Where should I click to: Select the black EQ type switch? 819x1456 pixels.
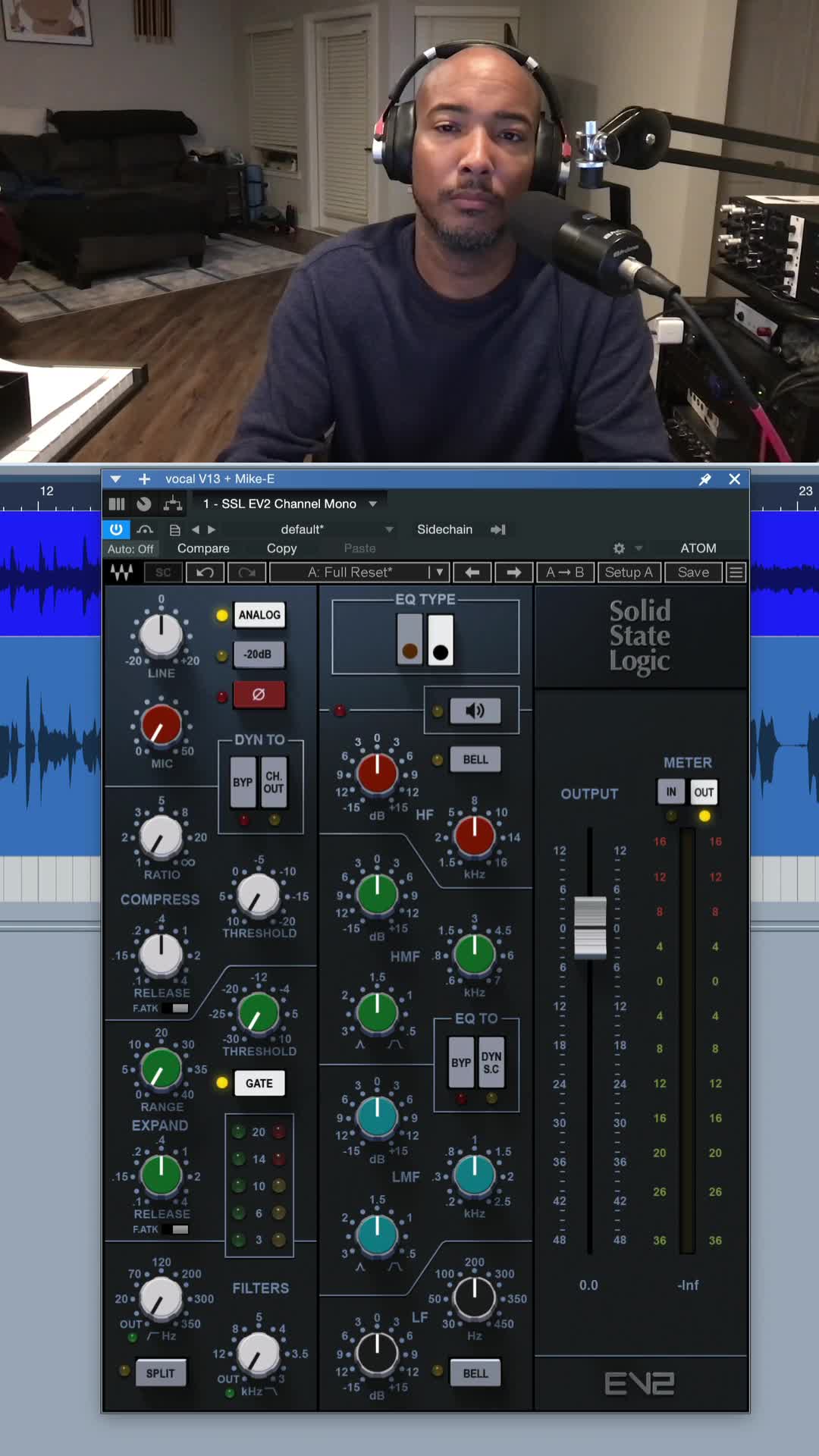[440, 639]
